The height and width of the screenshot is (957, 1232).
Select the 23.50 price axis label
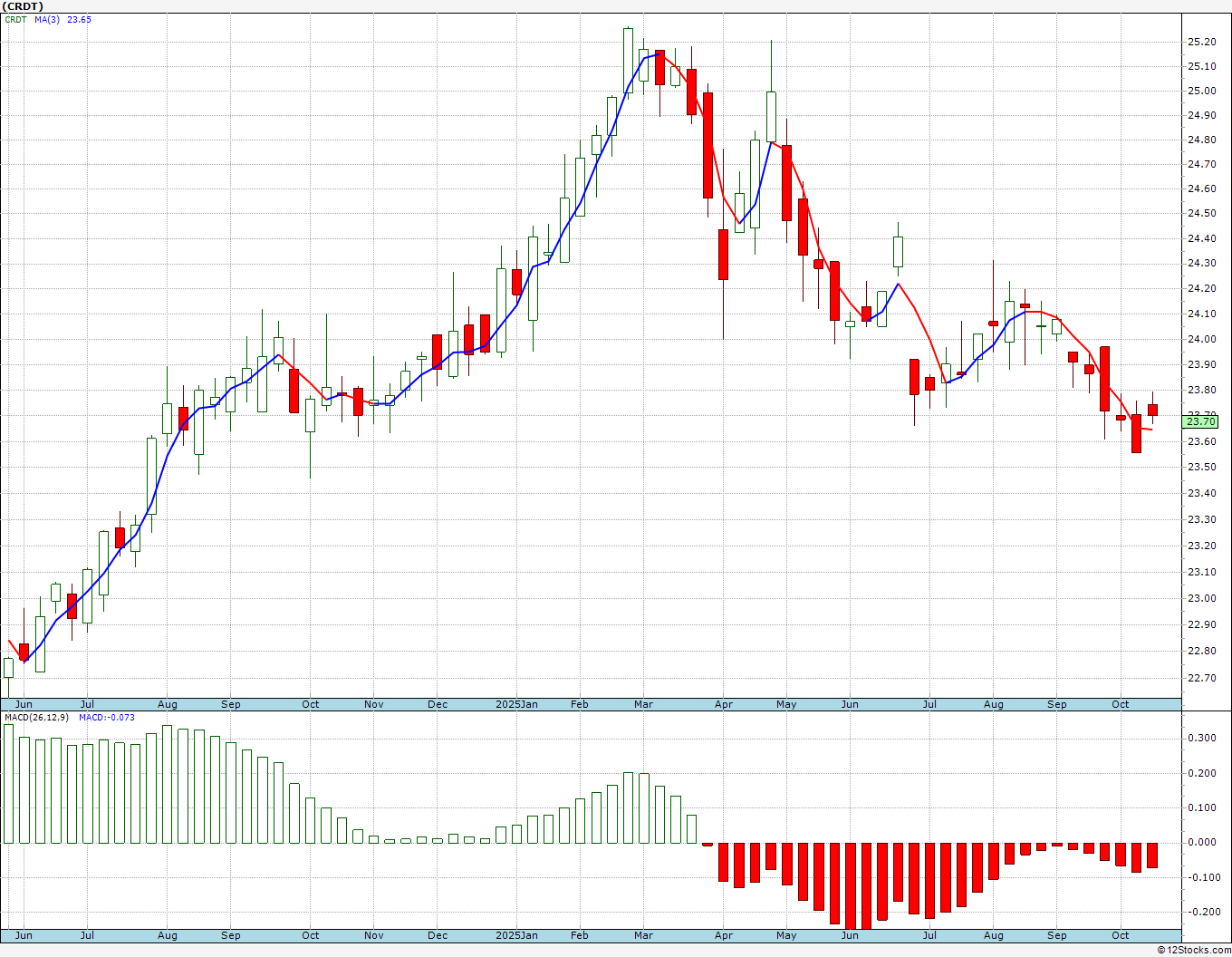pos(1201,467)
